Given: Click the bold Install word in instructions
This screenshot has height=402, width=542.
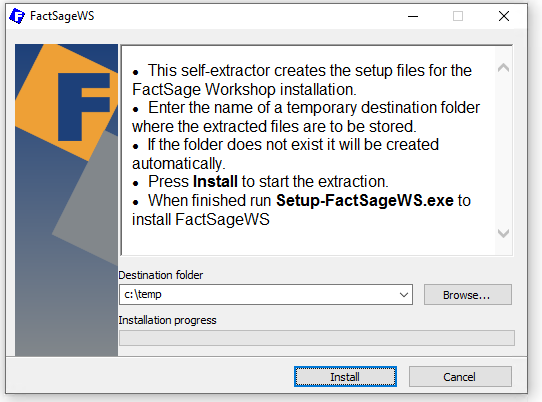Looking at the screenshot, I should click(x=215, y=181).
